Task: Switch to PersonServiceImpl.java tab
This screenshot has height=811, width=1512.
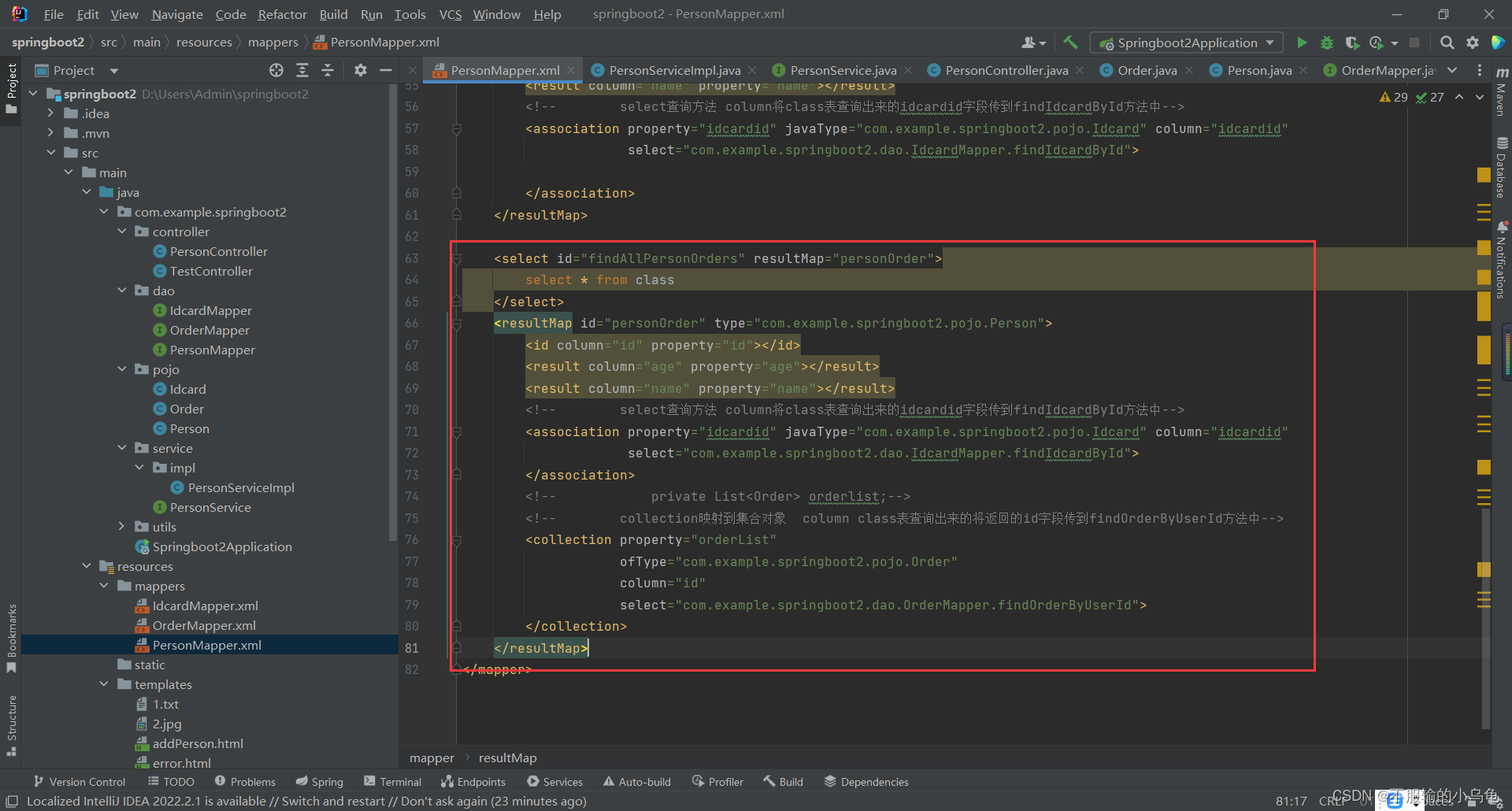Action: (674, 70)
